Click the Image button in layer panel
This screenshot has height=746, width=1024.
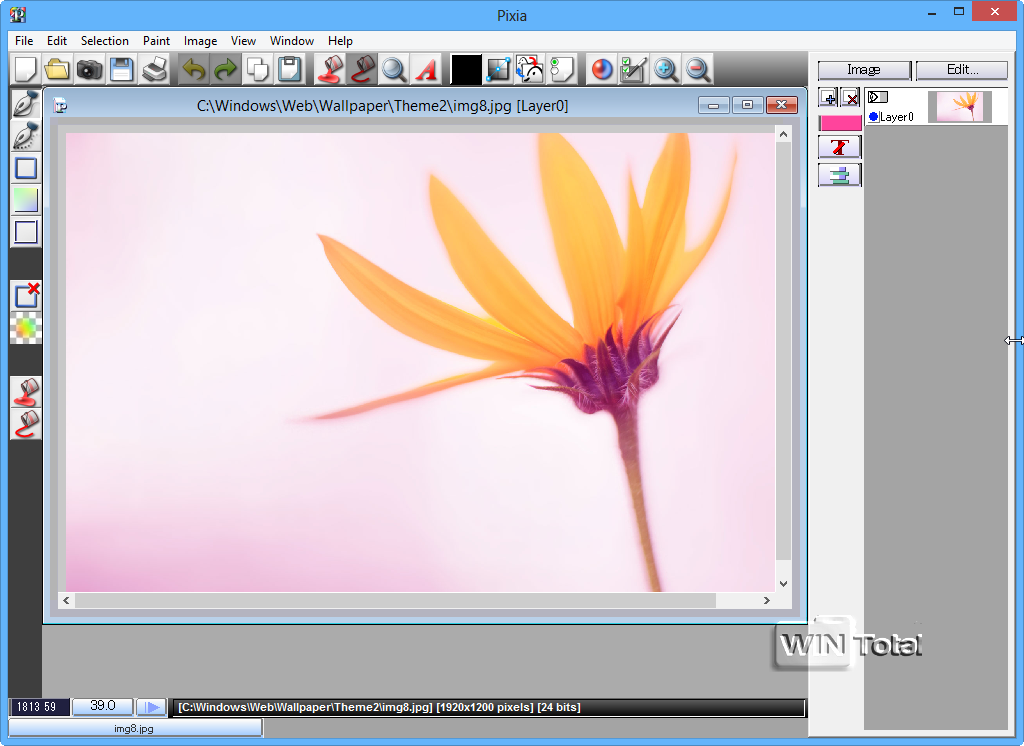[x=864, y=70]
